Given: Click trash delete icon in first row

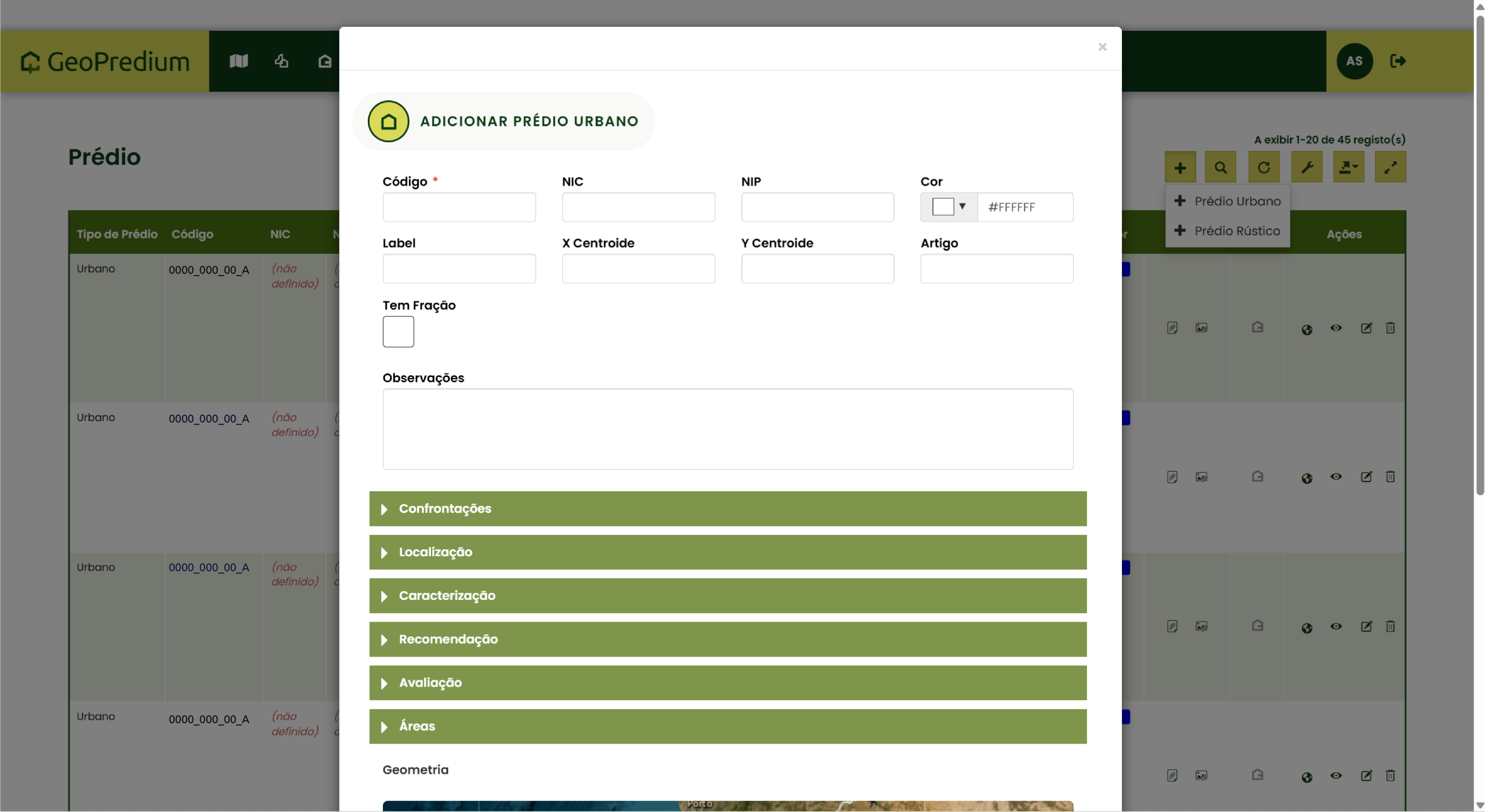Looking at the screenshot, I should [x=1390, y=328].
